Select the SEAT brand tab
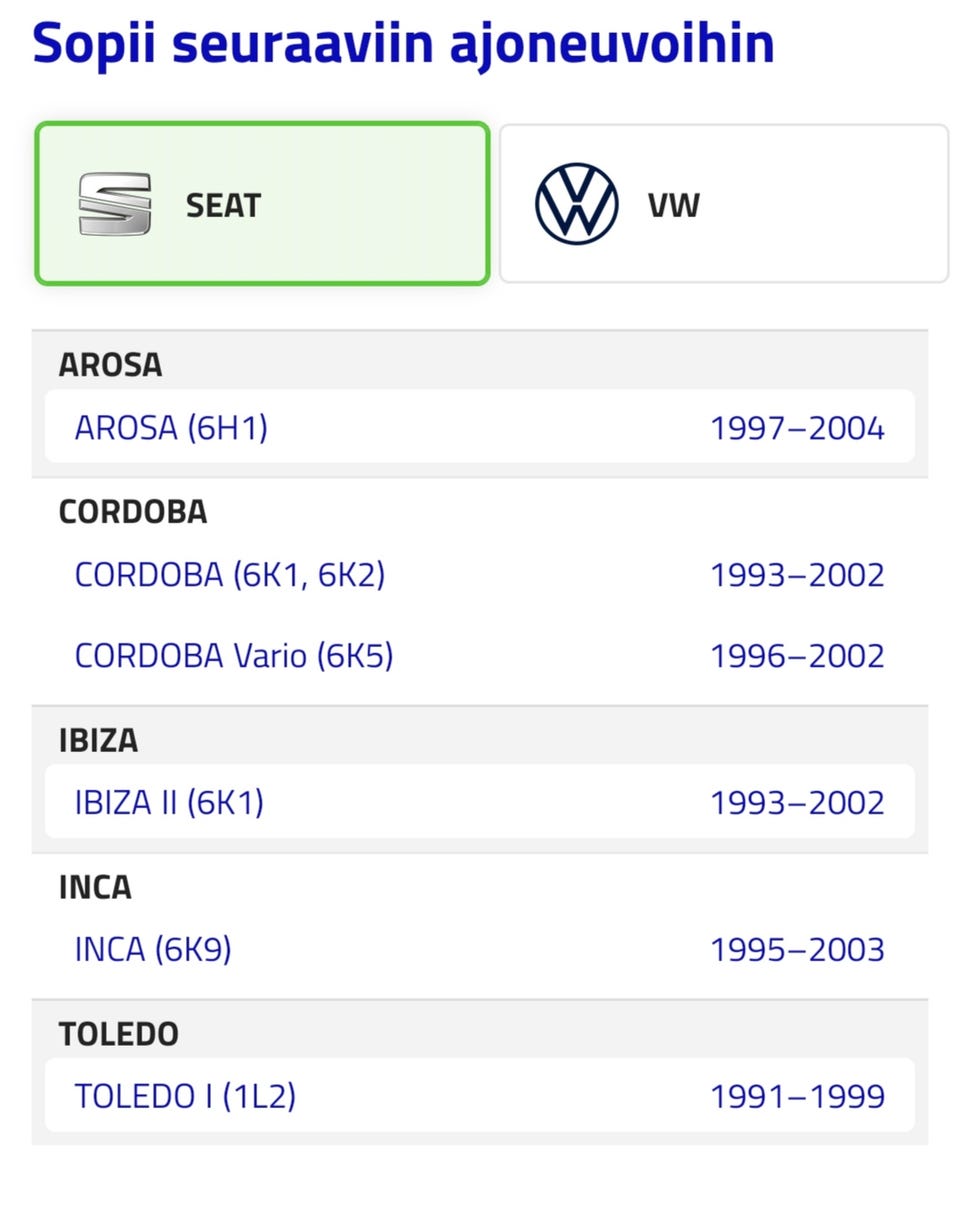 (x=262, y=204)
